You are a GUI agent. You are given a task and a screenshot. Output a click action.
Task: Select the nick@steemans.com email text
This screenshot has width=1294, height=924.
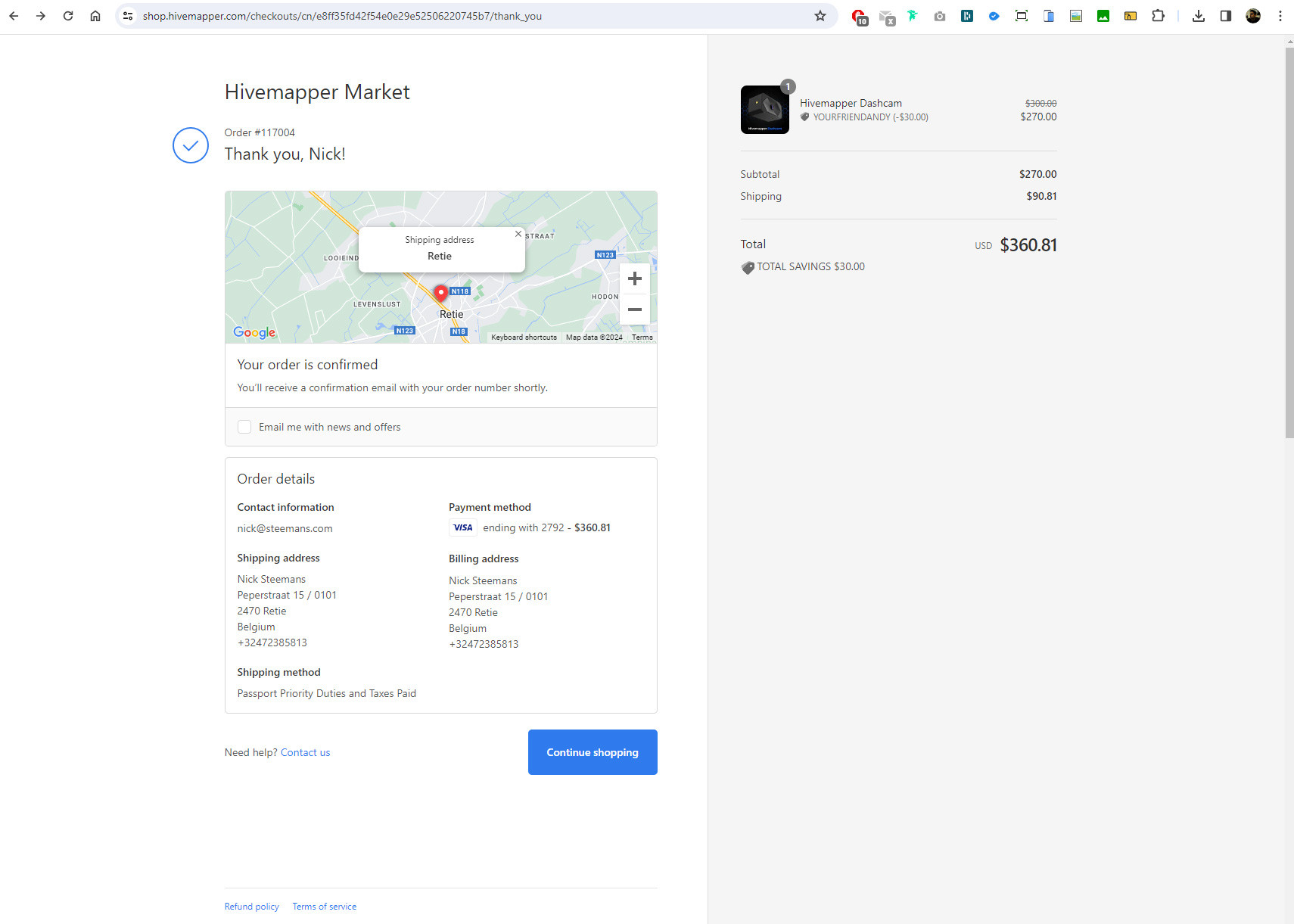pyautogui.click(x=285, y=528)
